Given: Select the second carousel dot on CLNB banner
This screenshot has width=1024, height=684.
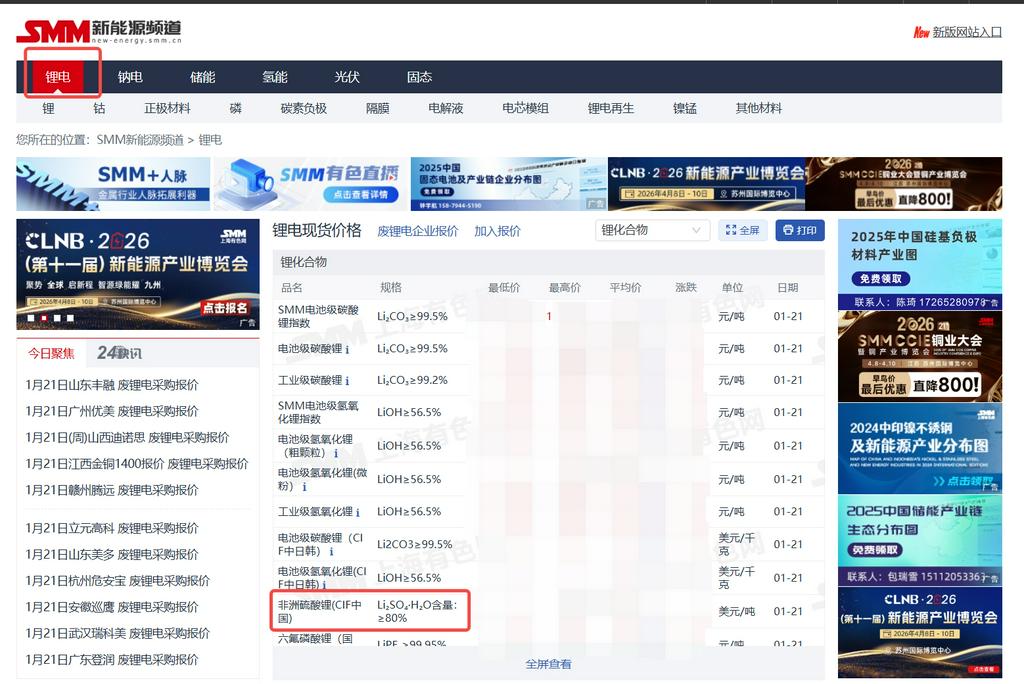Looking at the screenshot, I should pos(42,318).
